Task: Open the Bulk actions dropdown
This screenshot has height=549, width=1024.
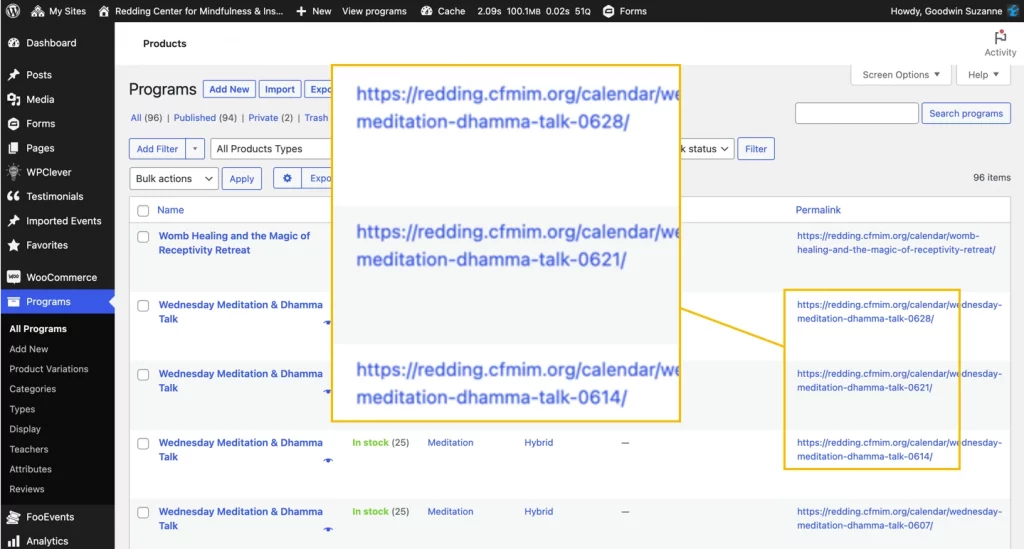Action: point(174,179)
